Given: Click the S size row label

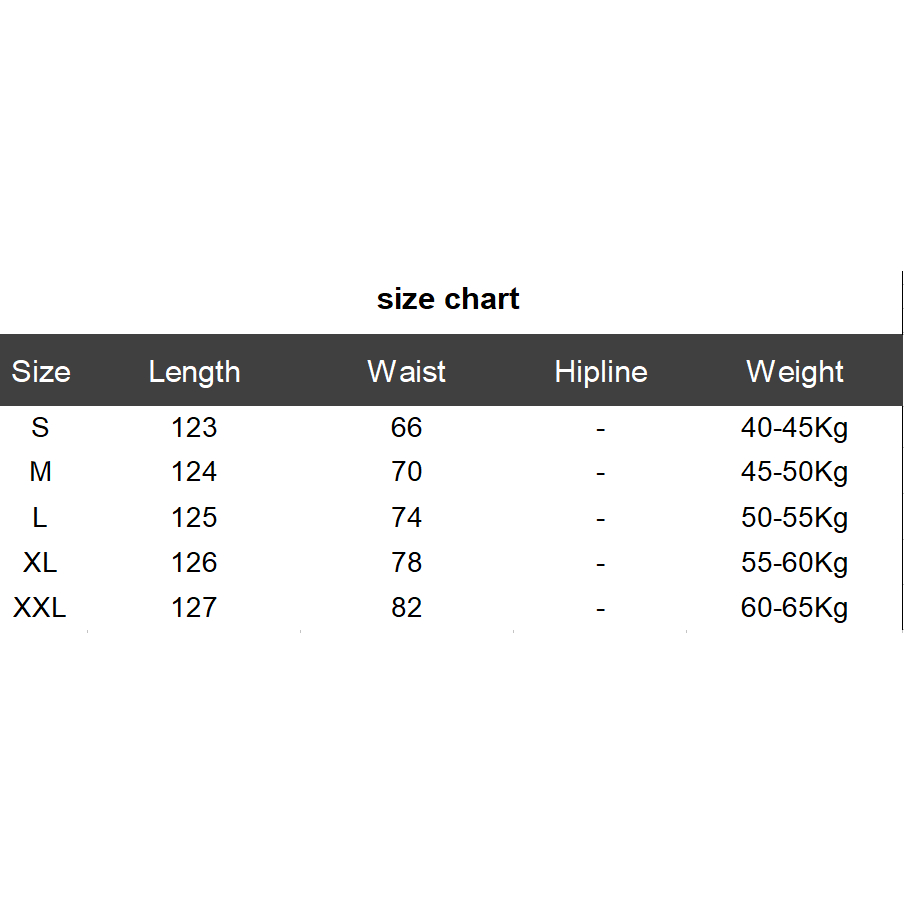Looking at the screenshot, I should tap(40, 428).
